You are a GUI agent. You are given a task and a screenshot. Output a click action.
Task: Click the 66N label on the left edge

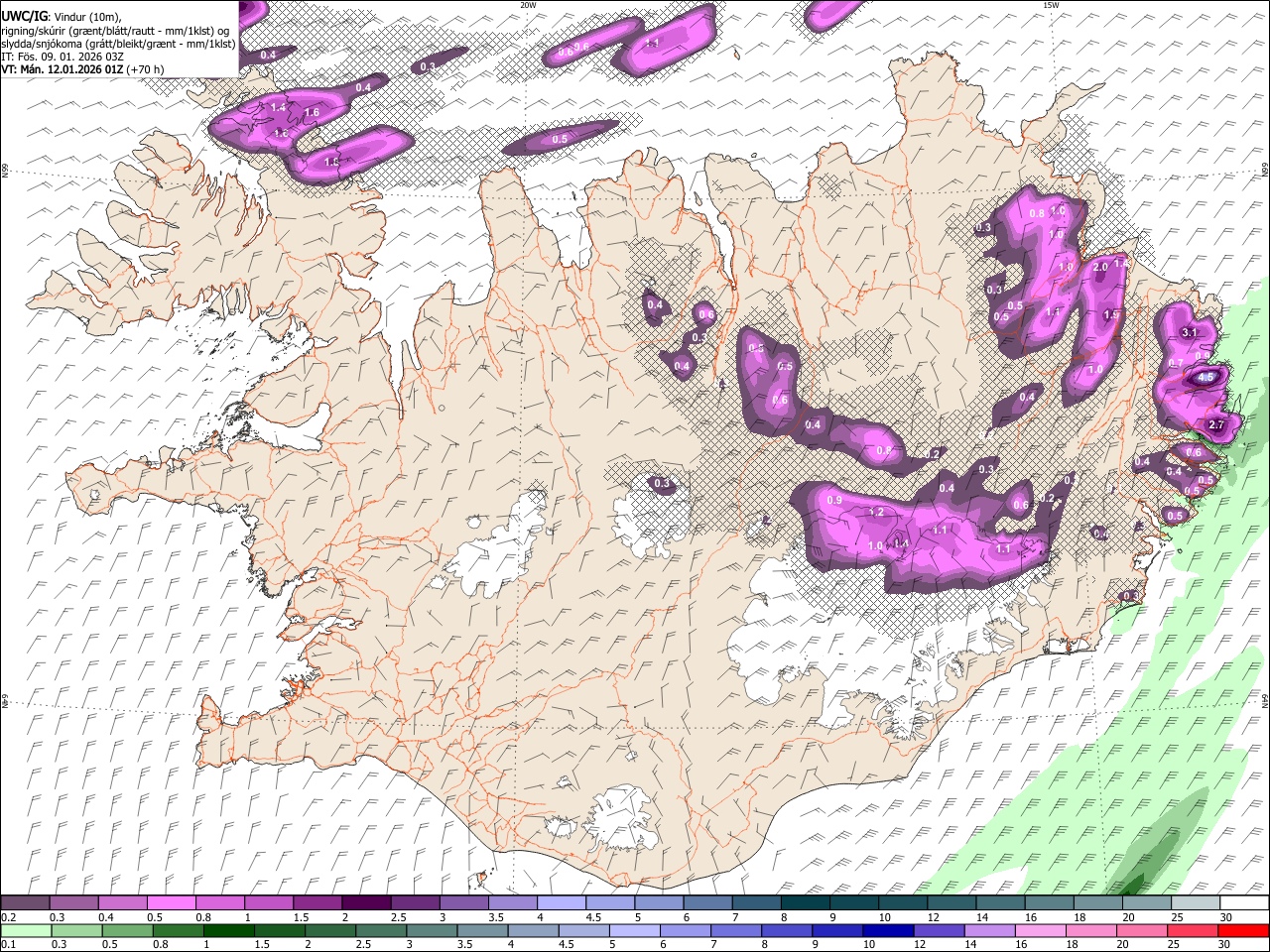point(5,172)
